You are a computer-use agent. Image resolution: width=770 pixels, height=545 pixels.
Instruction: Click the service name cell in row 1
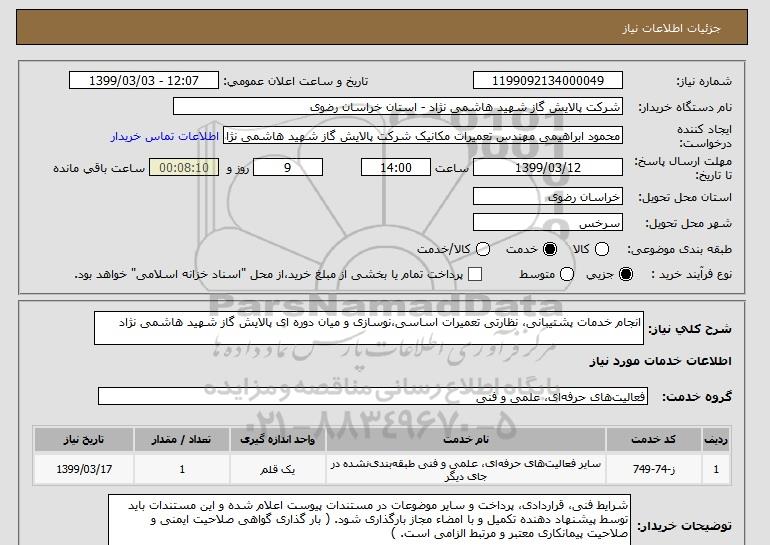tap(466, 469)
